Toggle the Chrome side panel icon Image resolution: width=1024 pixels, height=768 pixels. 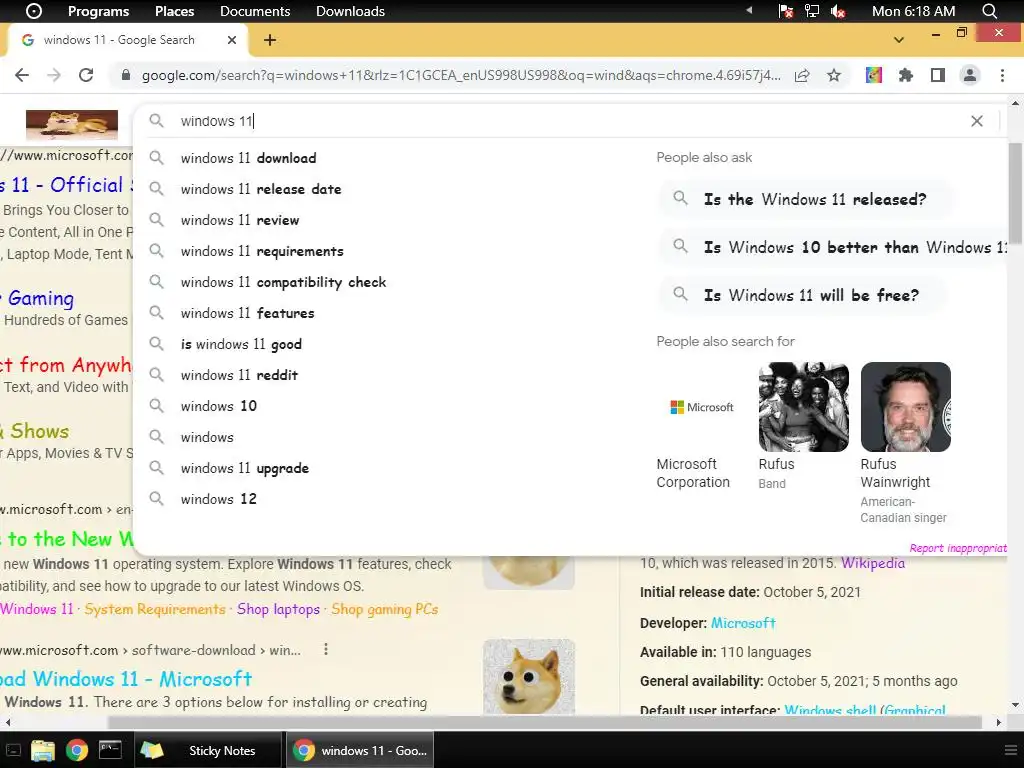coord(938,75)
